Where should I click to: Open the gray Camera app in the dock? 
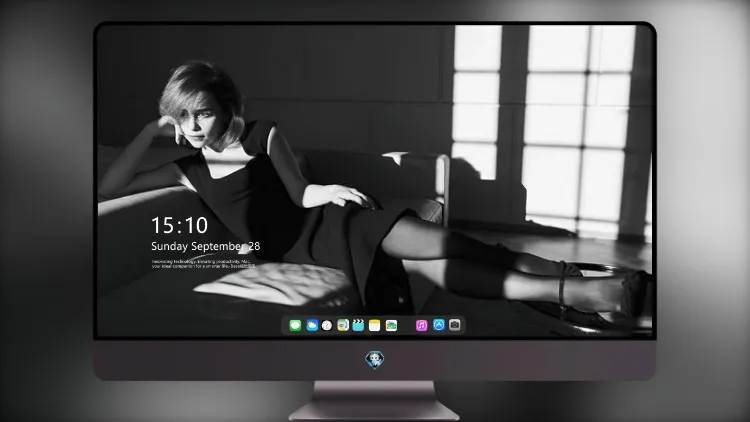pos(455,325)
